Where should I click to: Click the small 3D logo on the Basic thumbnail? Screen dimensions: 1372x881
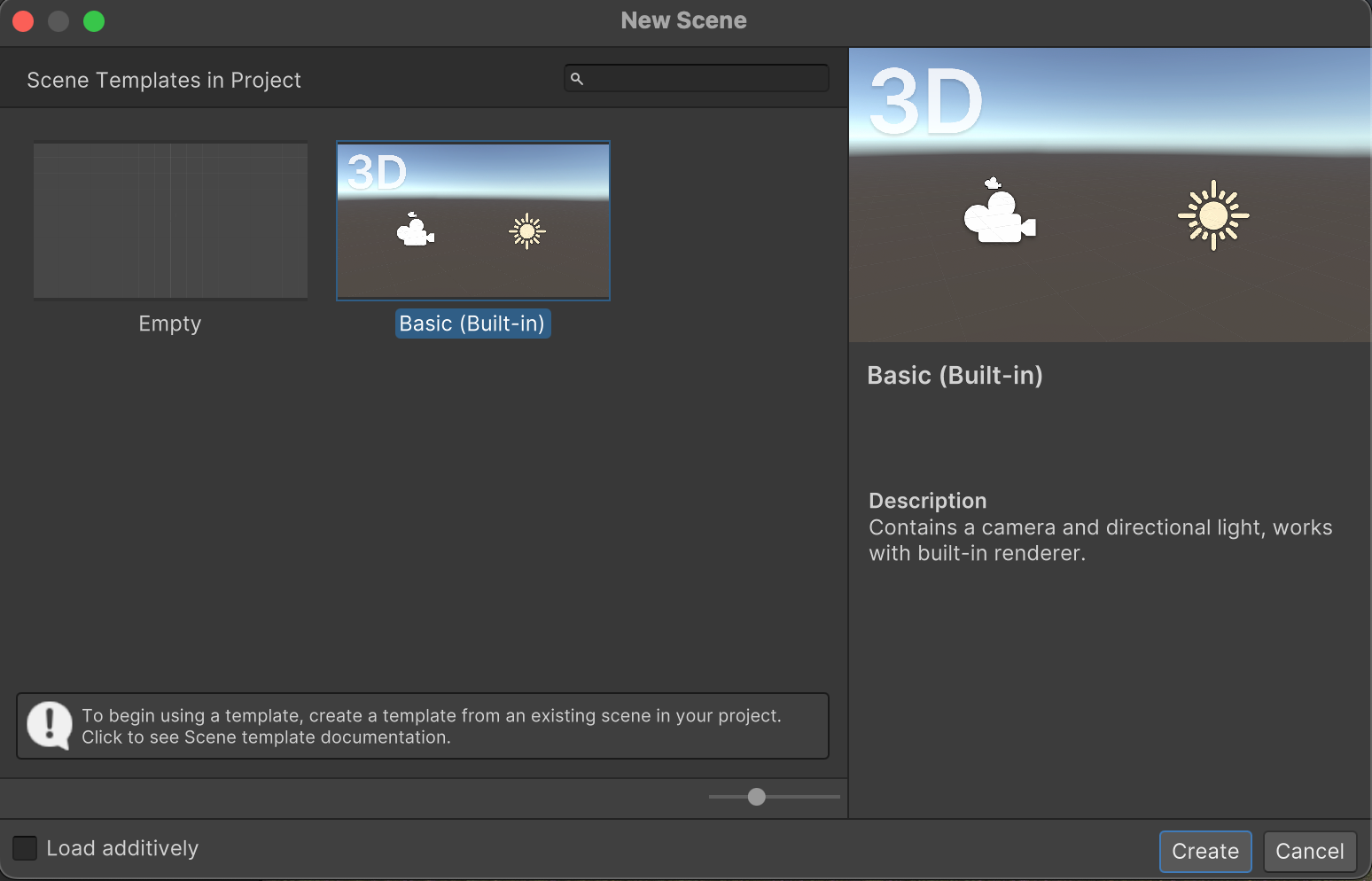pos(377,172)
